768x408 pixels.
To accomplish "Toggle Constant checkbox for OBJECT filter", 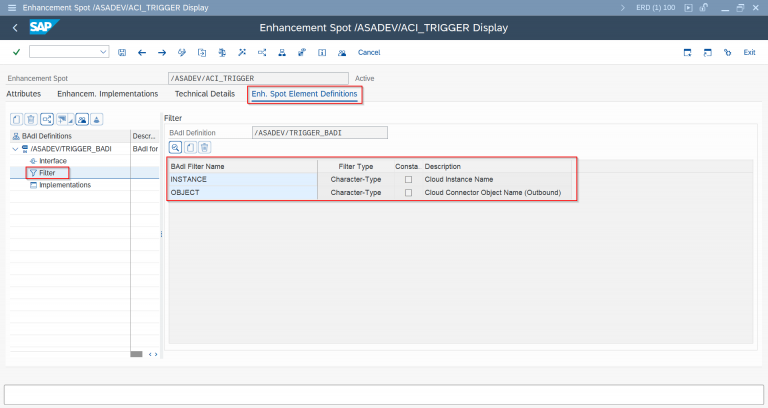I will tap(408, 192).
